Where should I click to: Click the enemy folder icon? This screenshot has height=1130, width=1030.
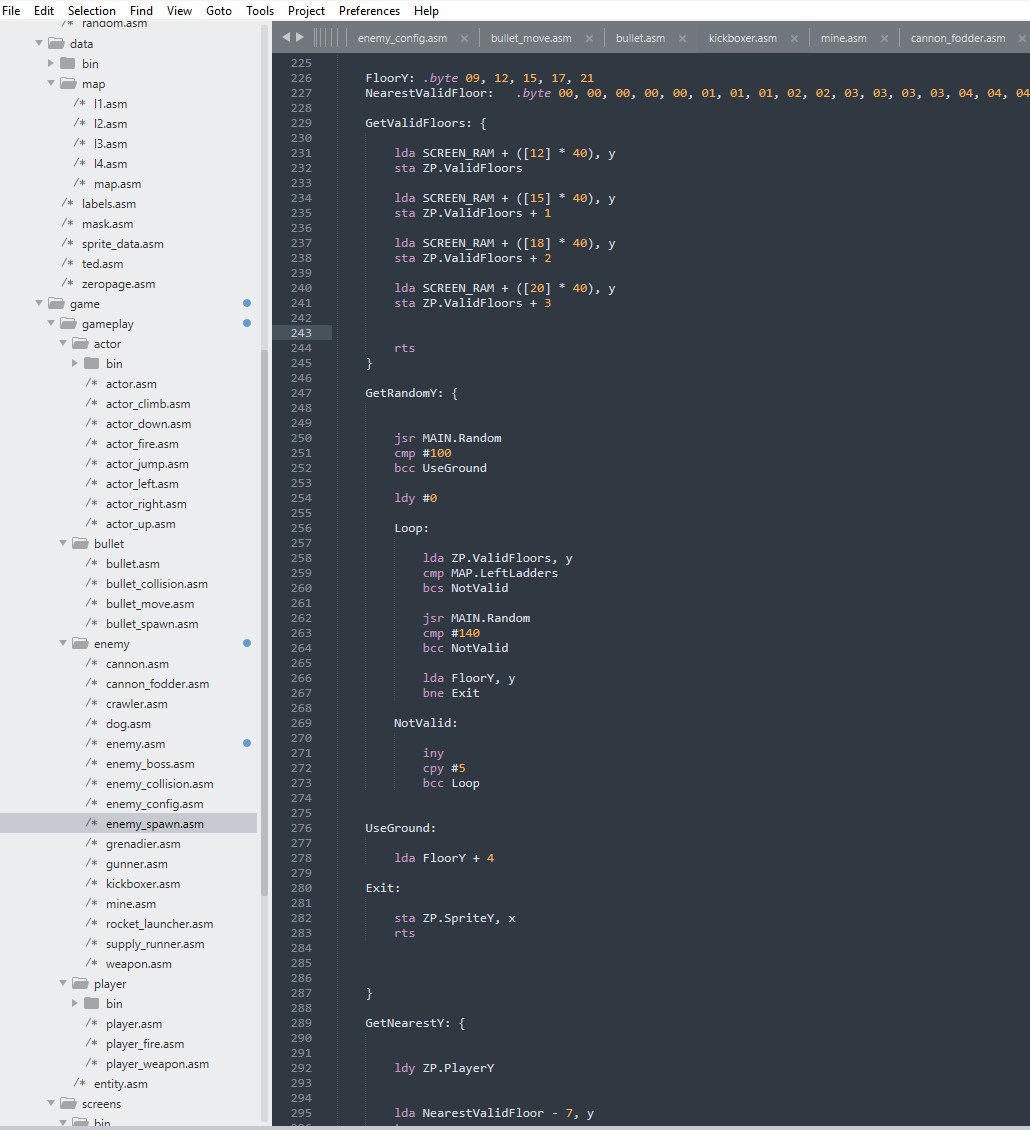point(81,644)
